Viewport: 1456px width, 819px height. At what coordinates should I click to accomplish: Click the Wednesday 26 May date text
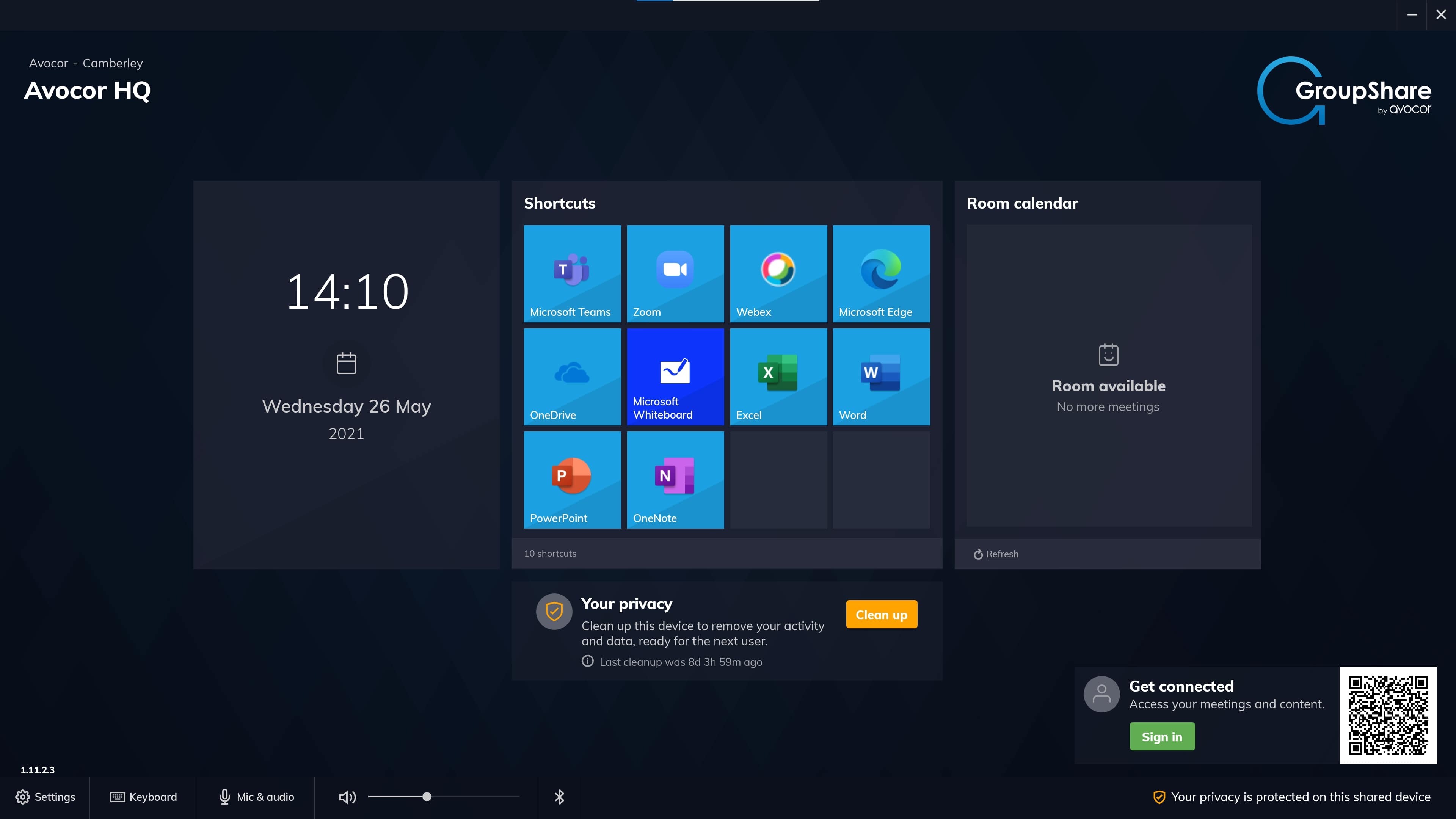click(347, 406)
